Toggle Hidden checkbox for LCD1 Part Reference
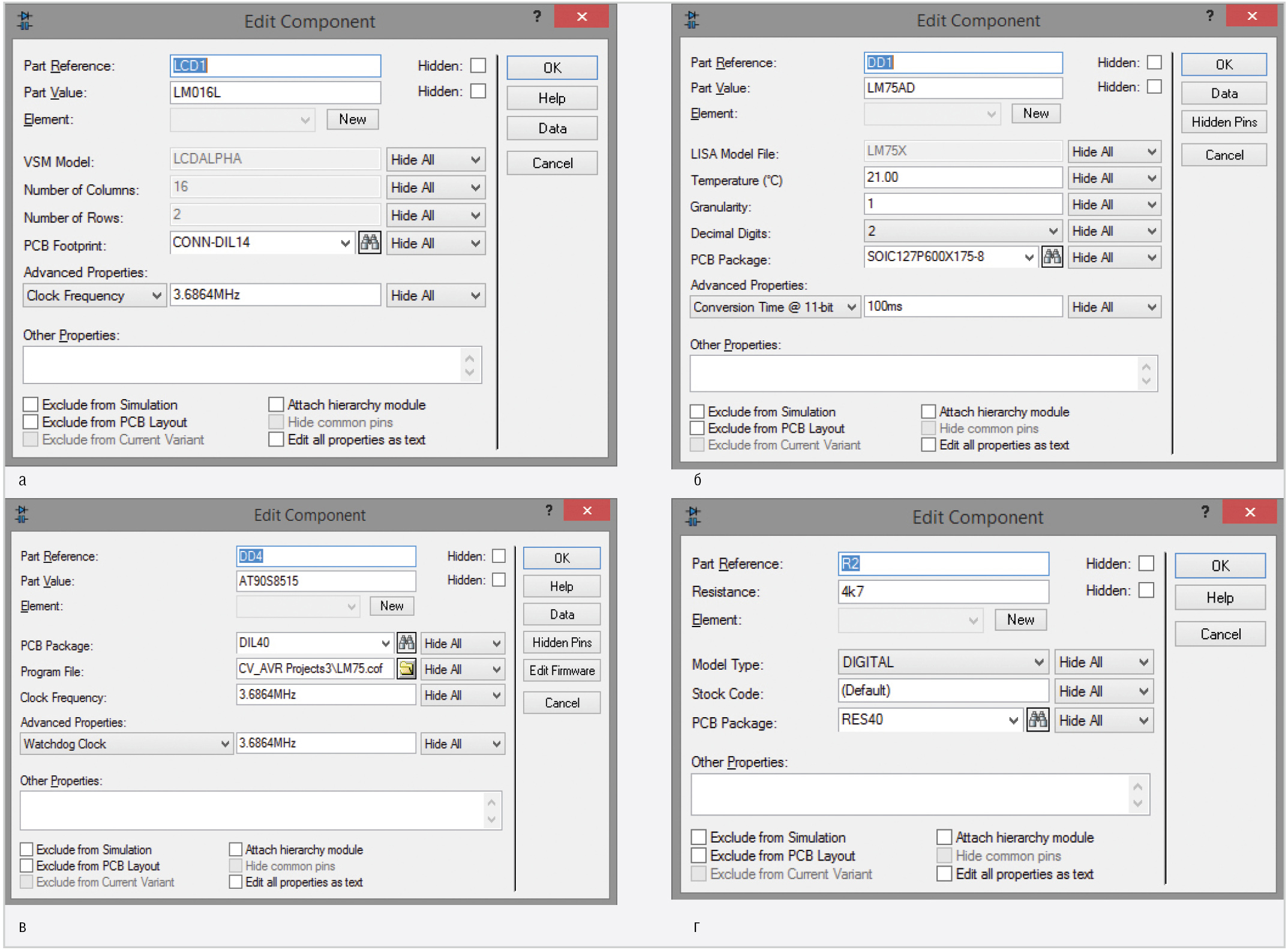Image resolution: width=1288 pixels, height=950 pixels. coord(478,65)
